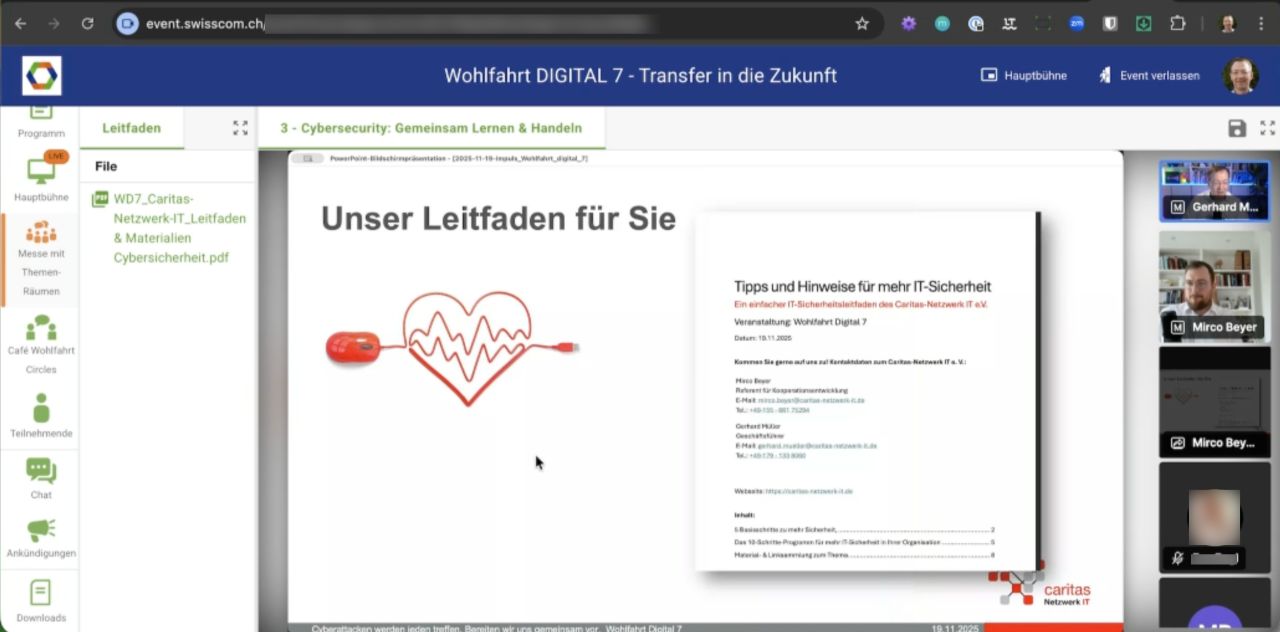1280x632 pixels.
Task: Bookmark page with star icon
Action: 862,23
